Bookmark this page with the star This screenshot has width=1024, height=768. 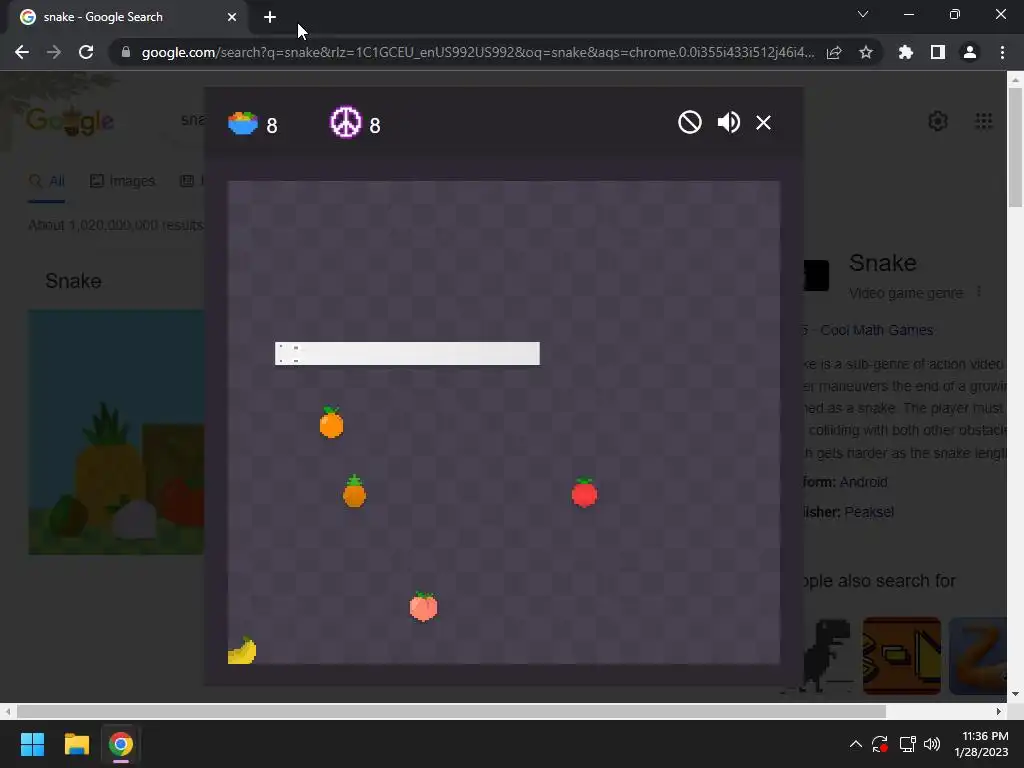point(866,52)
